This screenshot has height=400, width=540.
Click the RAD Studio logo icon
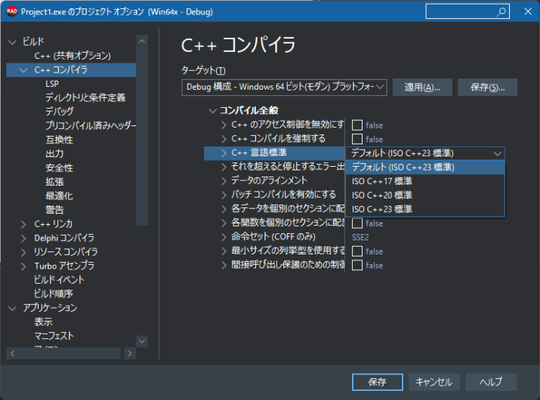[12, 11]
